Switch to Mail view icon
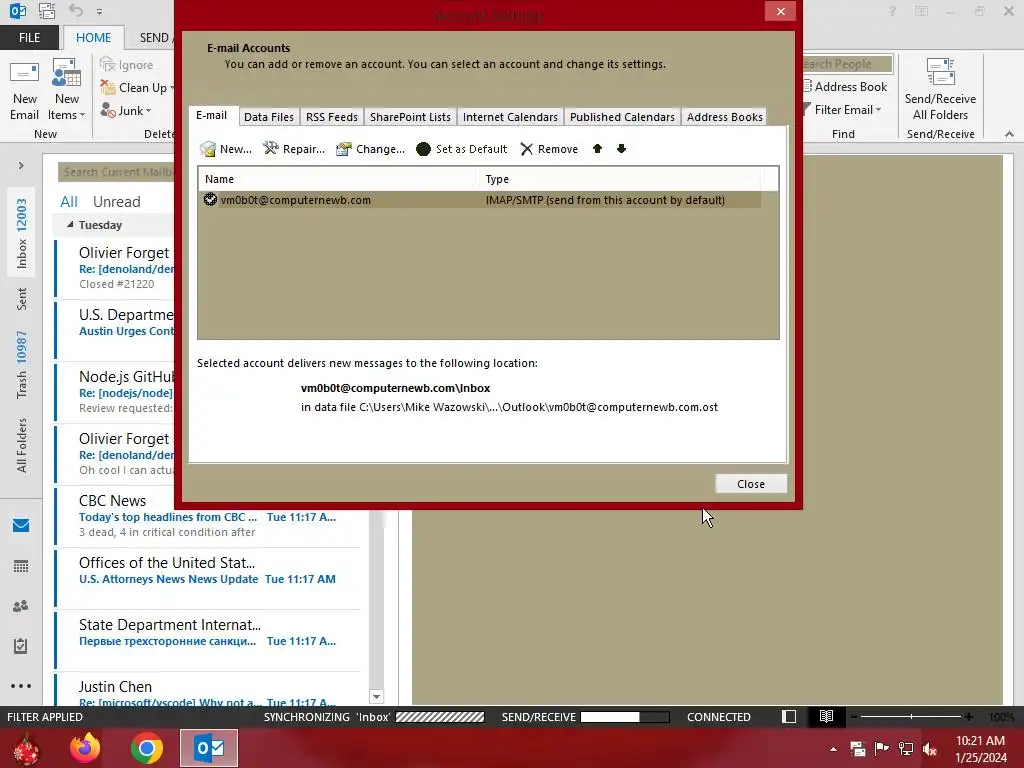Viewport: 1024px width, 768px height. click(21, 526)
